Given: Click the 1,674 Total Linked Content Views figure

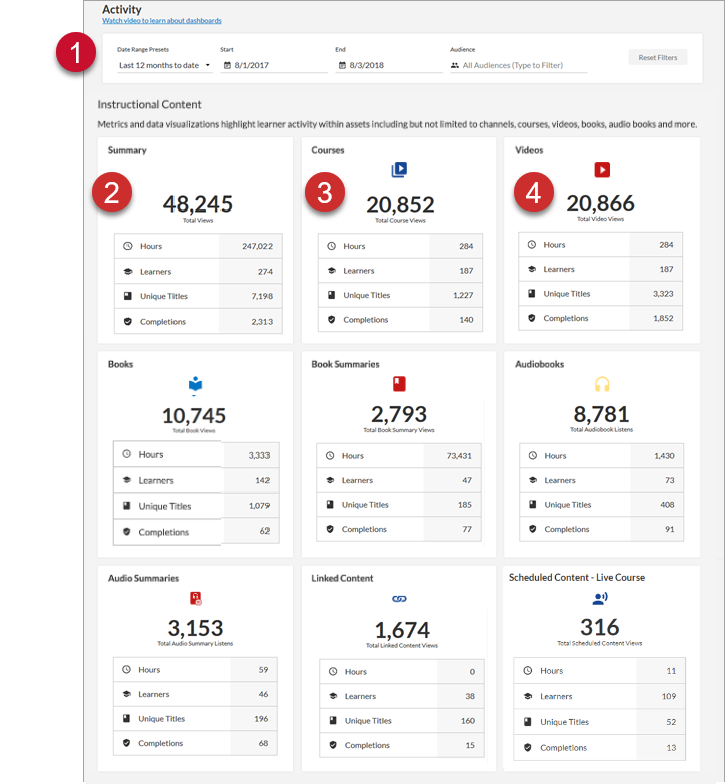Looking at the screenshot, I should [402, 630].
